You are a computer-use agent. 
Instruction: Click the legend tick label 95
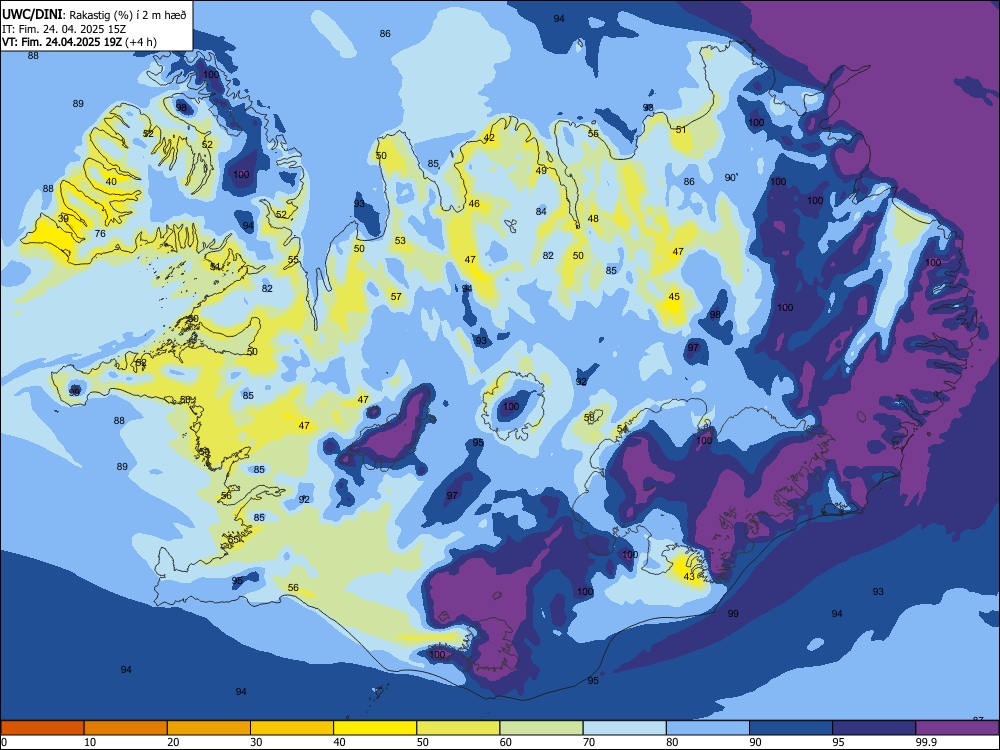coord(839,742)
